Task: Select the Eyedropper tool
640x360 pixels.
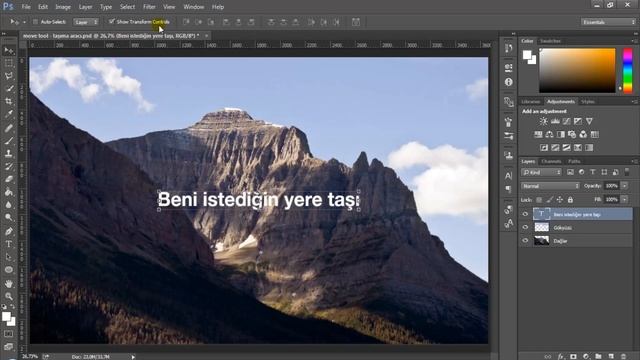Action: click(9, 114)
